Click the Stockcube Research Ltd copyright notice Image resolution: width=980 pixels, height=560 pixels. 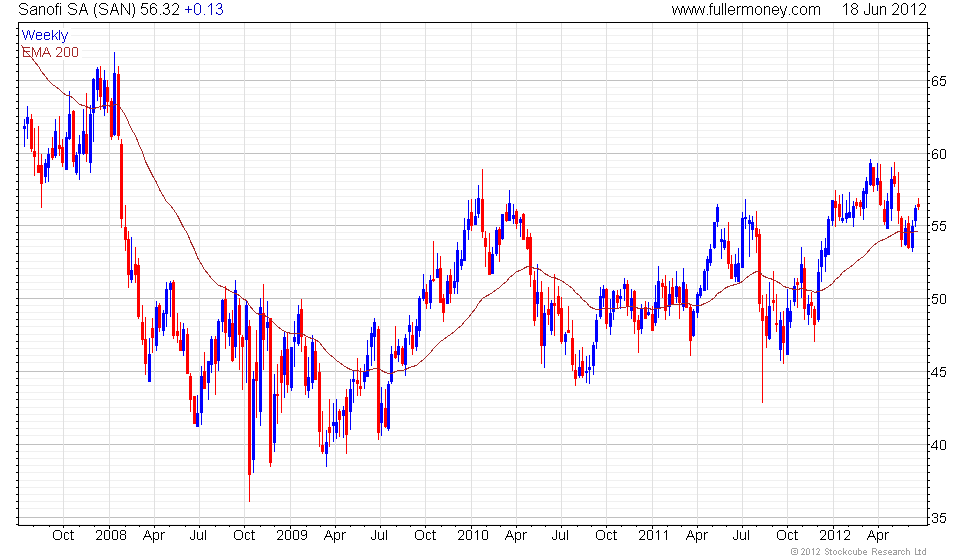tap(858, 551)
